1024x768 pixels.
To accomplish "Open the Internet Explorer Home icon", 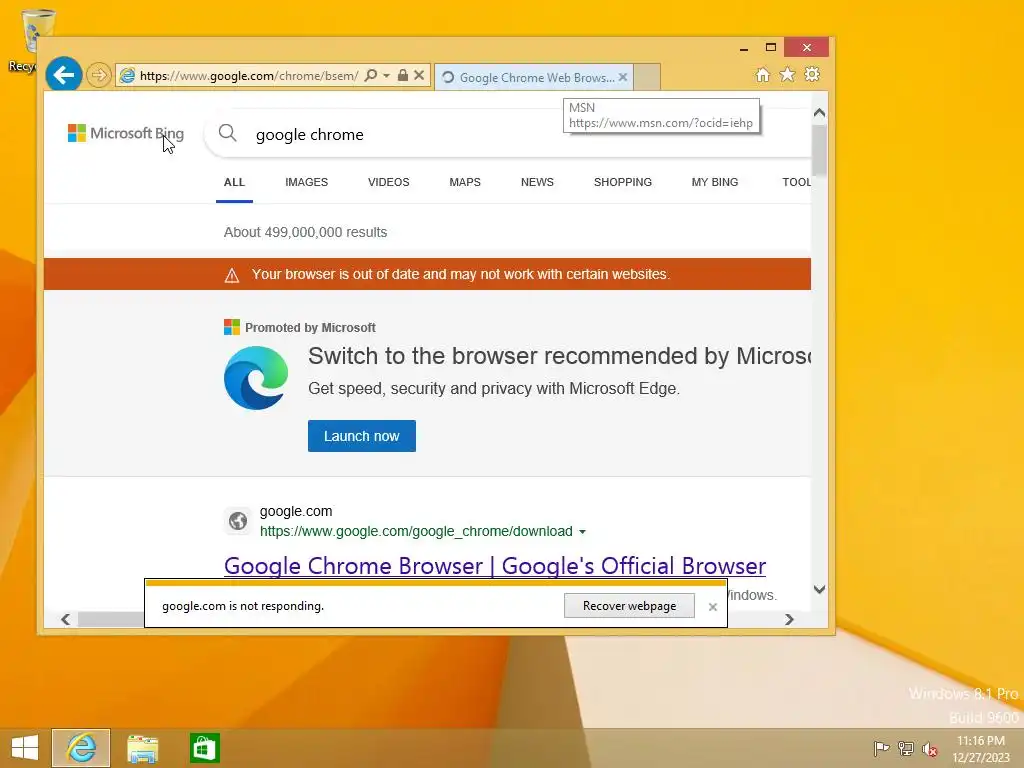I will point(762,74).
